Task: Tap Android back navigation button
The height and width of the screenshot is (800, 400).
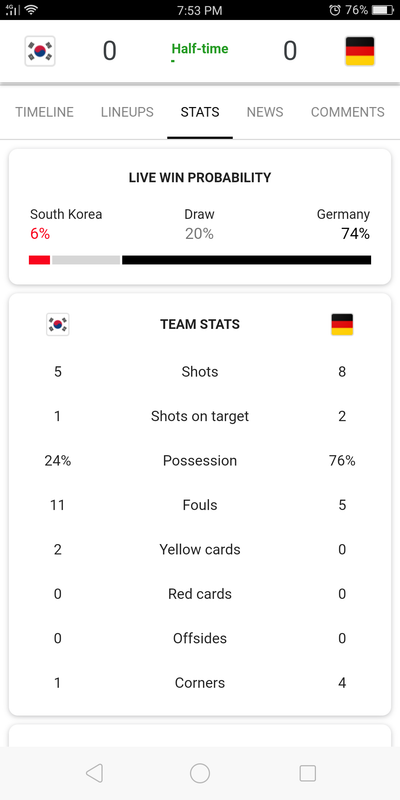Action: pos(94,773)
